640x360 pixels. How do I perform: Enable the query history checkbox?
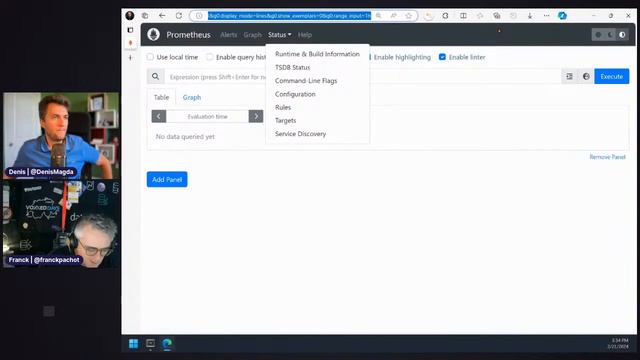(209, 57)
